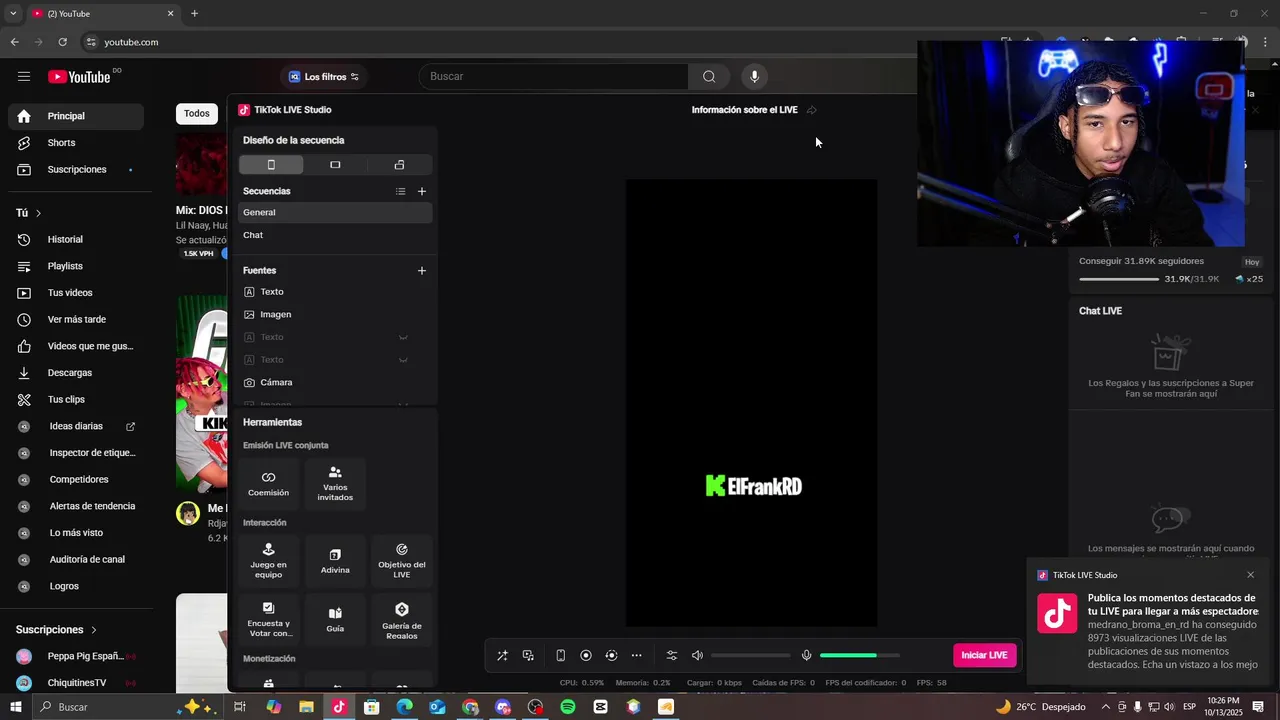Viewport: 1280px width, 720px height.
Task: Open Spotify from the taskbar
Action: click(568, 707)
